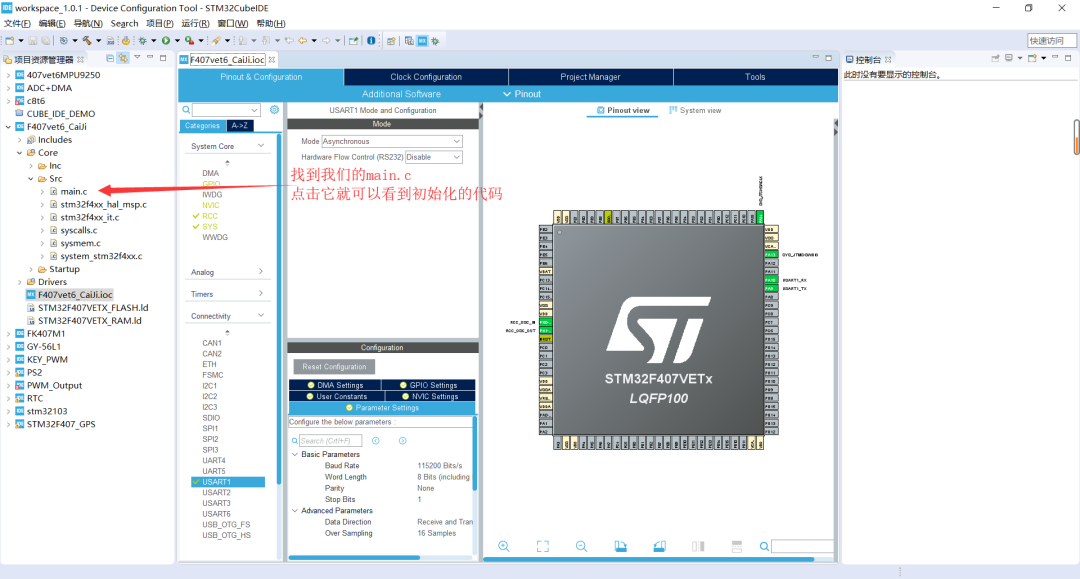The image size is (1080, 579).
Task: Rotate the chip clockwise
Action: click(x=621, y=546)
